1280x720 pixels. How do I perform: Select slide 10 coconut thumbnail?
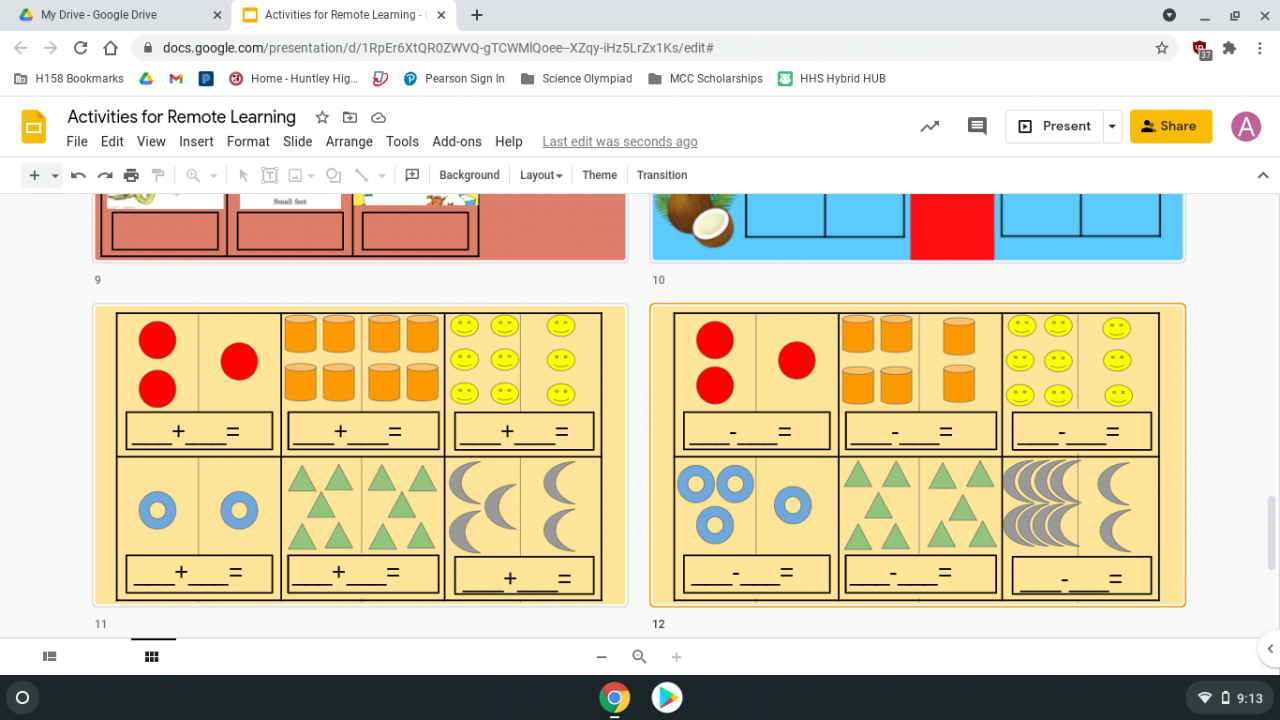tap(918, 227)
